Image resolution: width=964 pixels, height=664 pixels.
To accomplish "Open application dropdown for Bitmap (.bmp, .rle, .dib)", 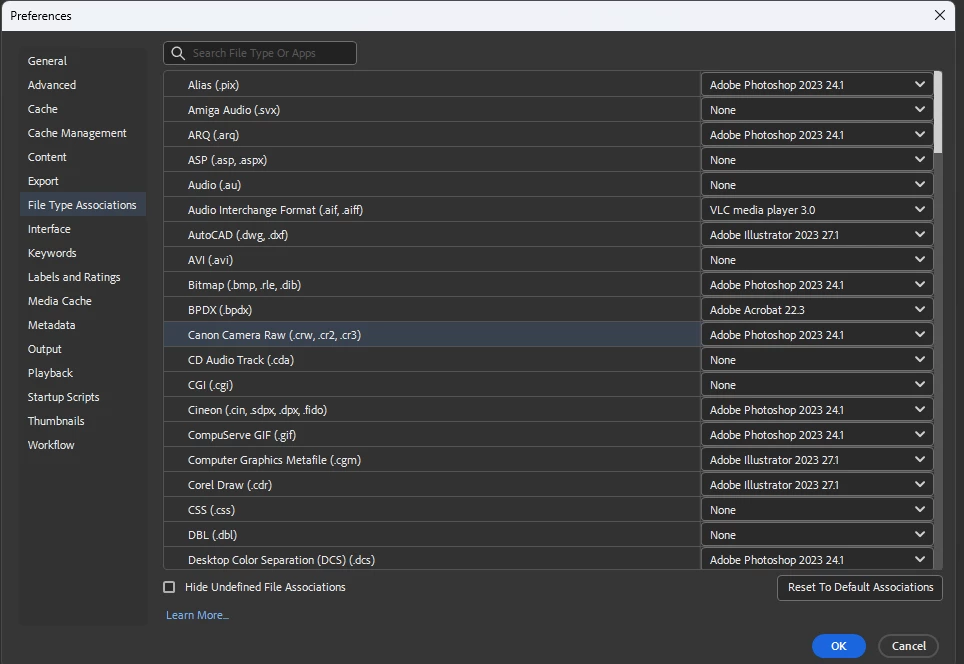I will [x=817, y=285].
